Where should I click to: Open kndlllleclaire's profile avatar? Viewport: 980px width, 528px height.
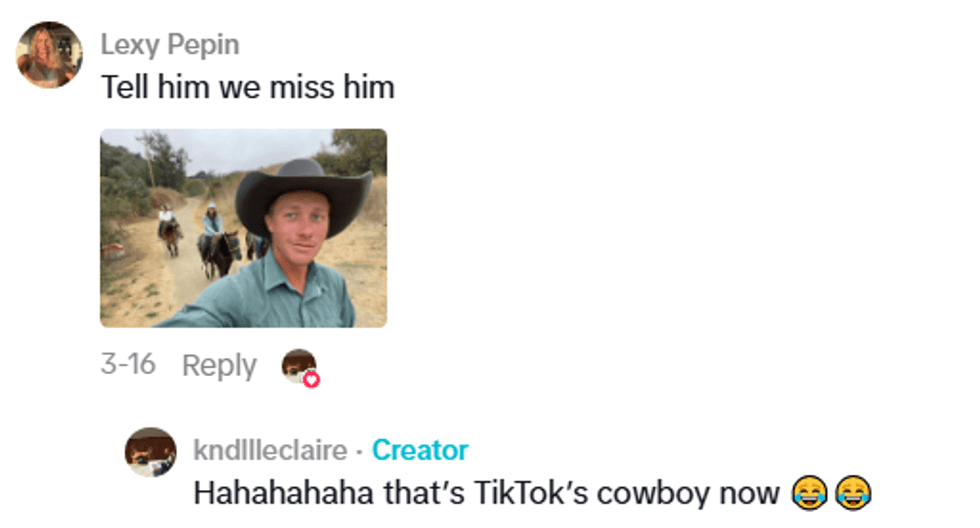pos(151,452)
